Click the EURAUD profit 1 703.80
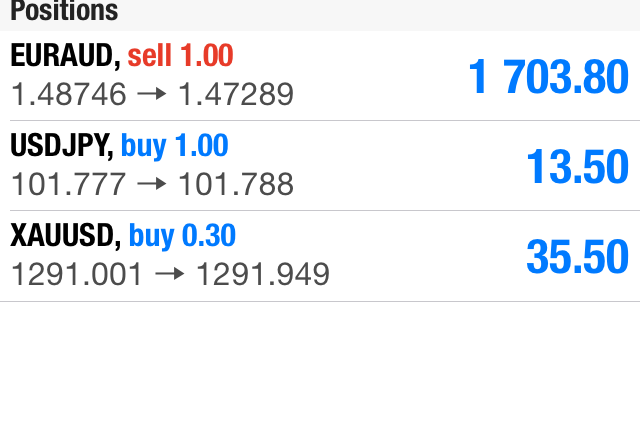This screenshot has height=430, width=640. click(549, 77)
